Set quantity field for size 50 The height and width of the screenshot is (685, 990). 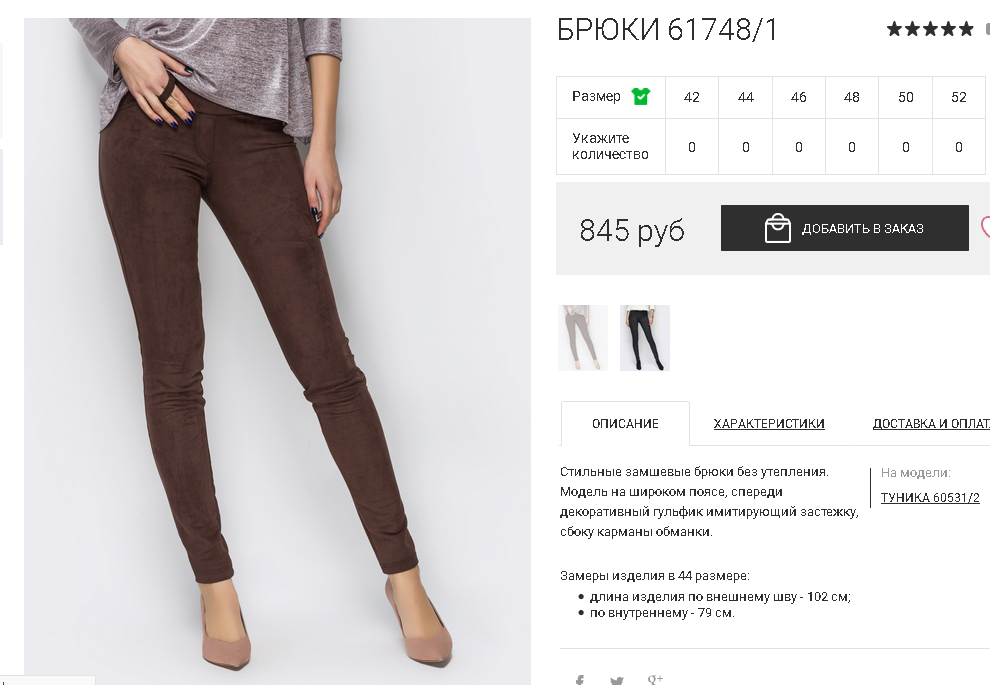click(x=905, y=147)
